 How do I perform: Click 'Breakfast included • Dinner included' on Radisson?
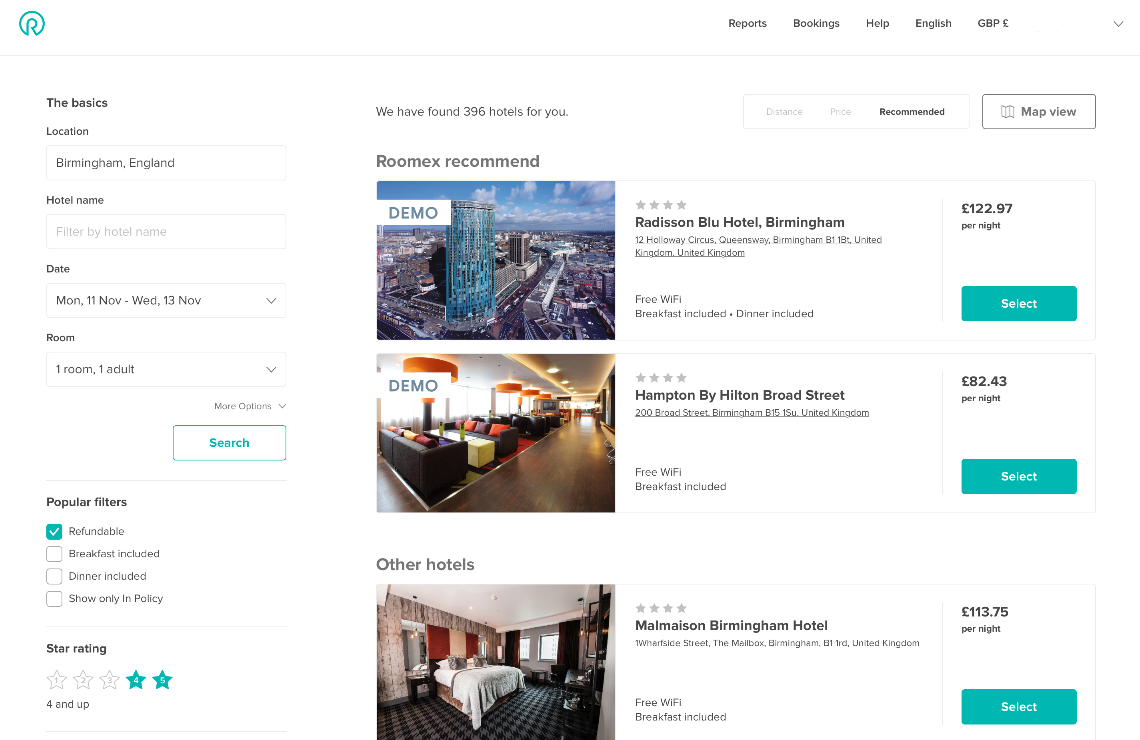pos(724,314)
